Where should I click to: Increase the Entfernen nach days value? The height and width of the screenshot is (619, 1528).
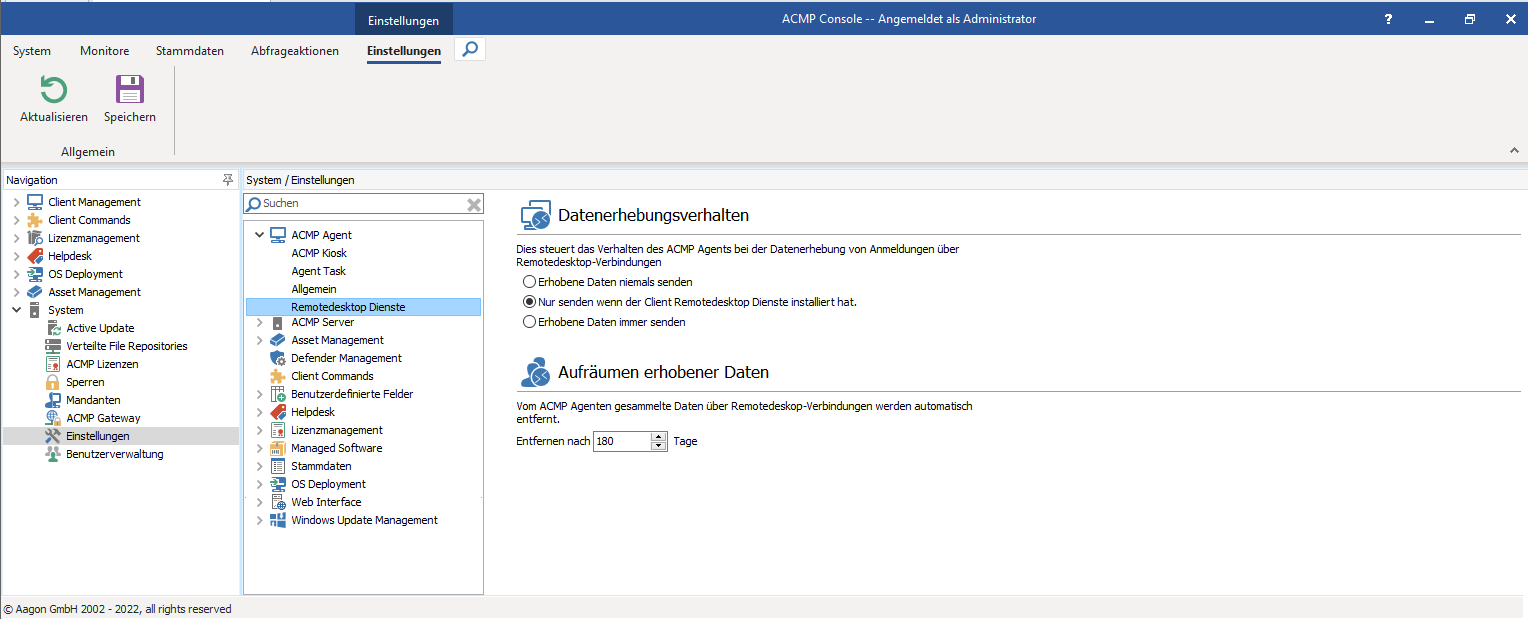(x=658, y=436)
